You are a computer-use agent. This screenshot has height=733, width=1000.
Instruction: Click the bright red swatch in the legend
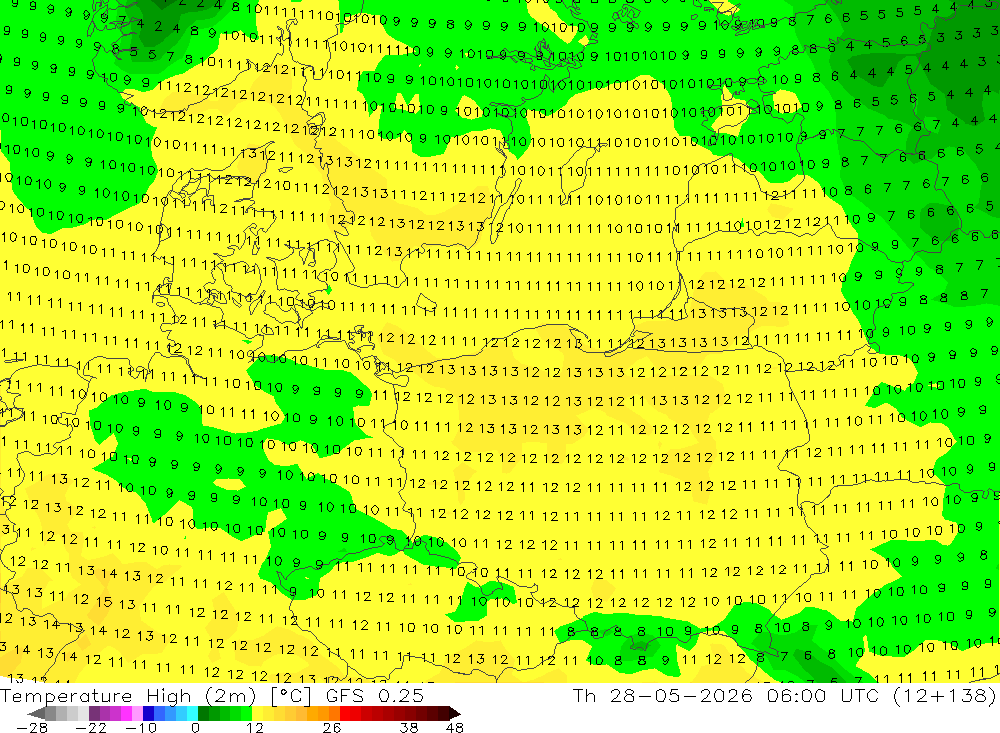click(x=345, y=714)
